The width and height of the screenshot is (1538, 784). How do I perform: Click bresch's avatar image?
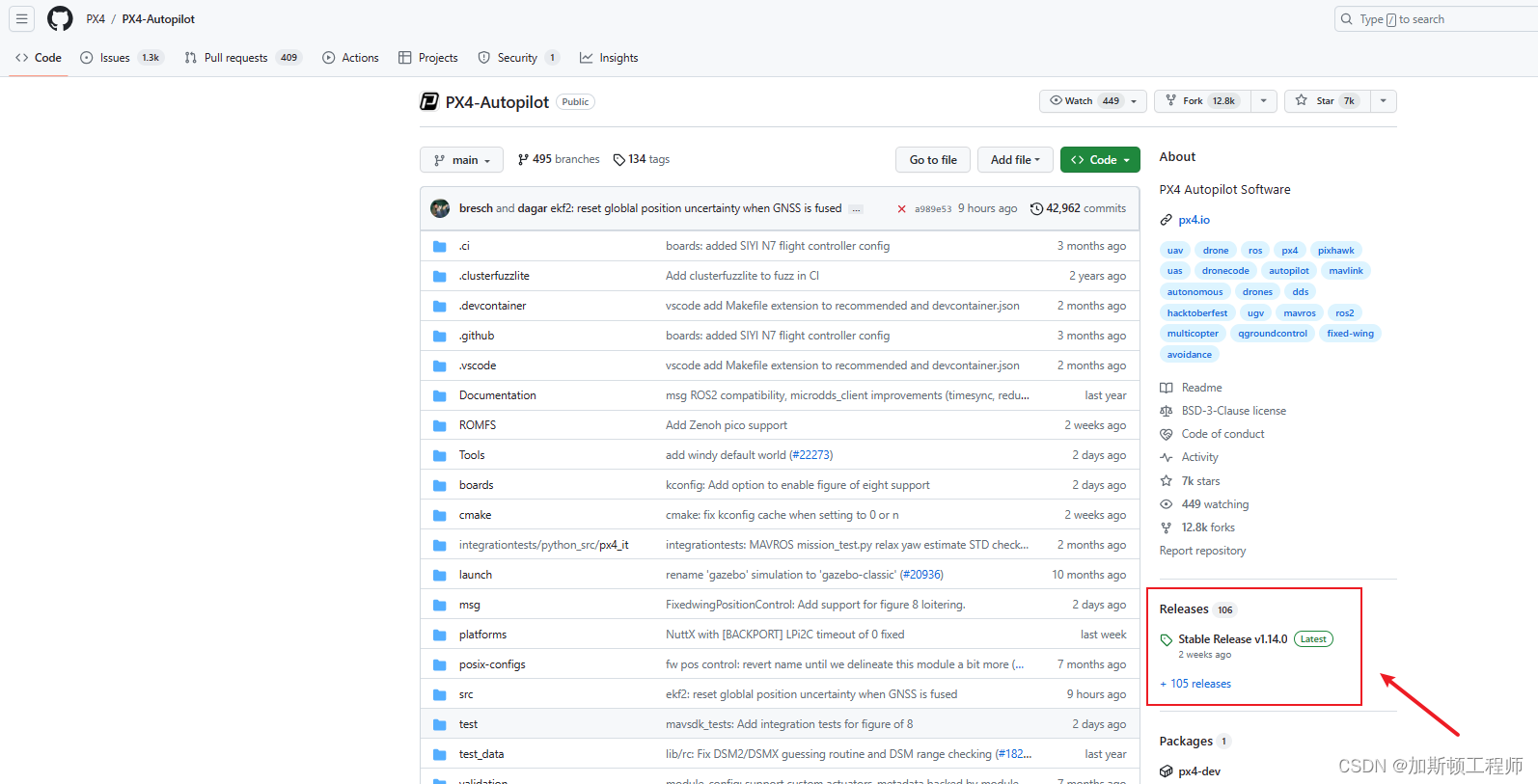click(x=440, y=208)
